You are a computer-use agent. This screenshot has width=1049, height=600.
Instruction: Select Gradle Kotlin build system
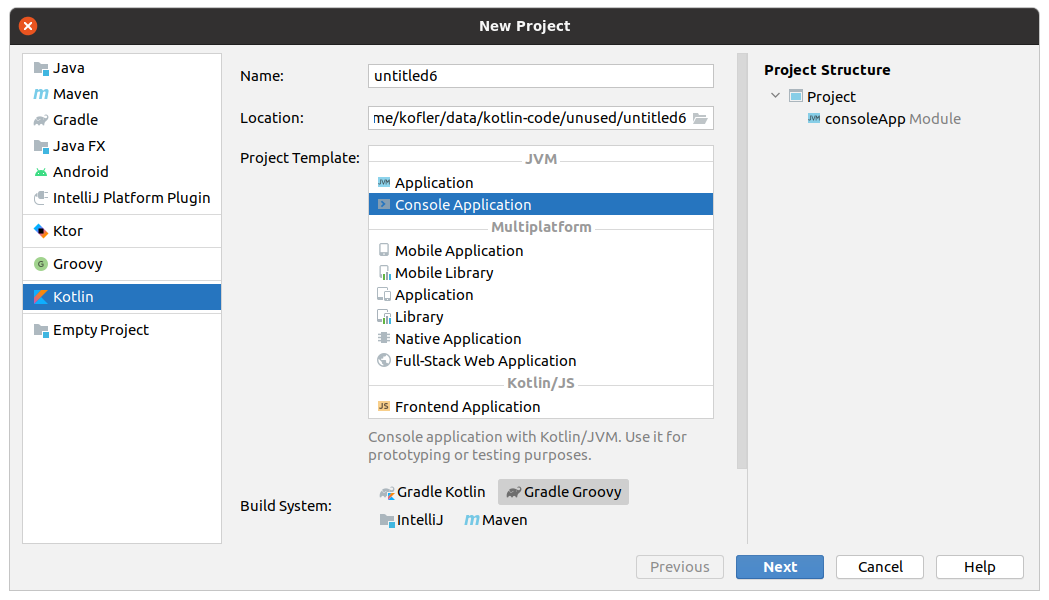click(x=432, y=492)
